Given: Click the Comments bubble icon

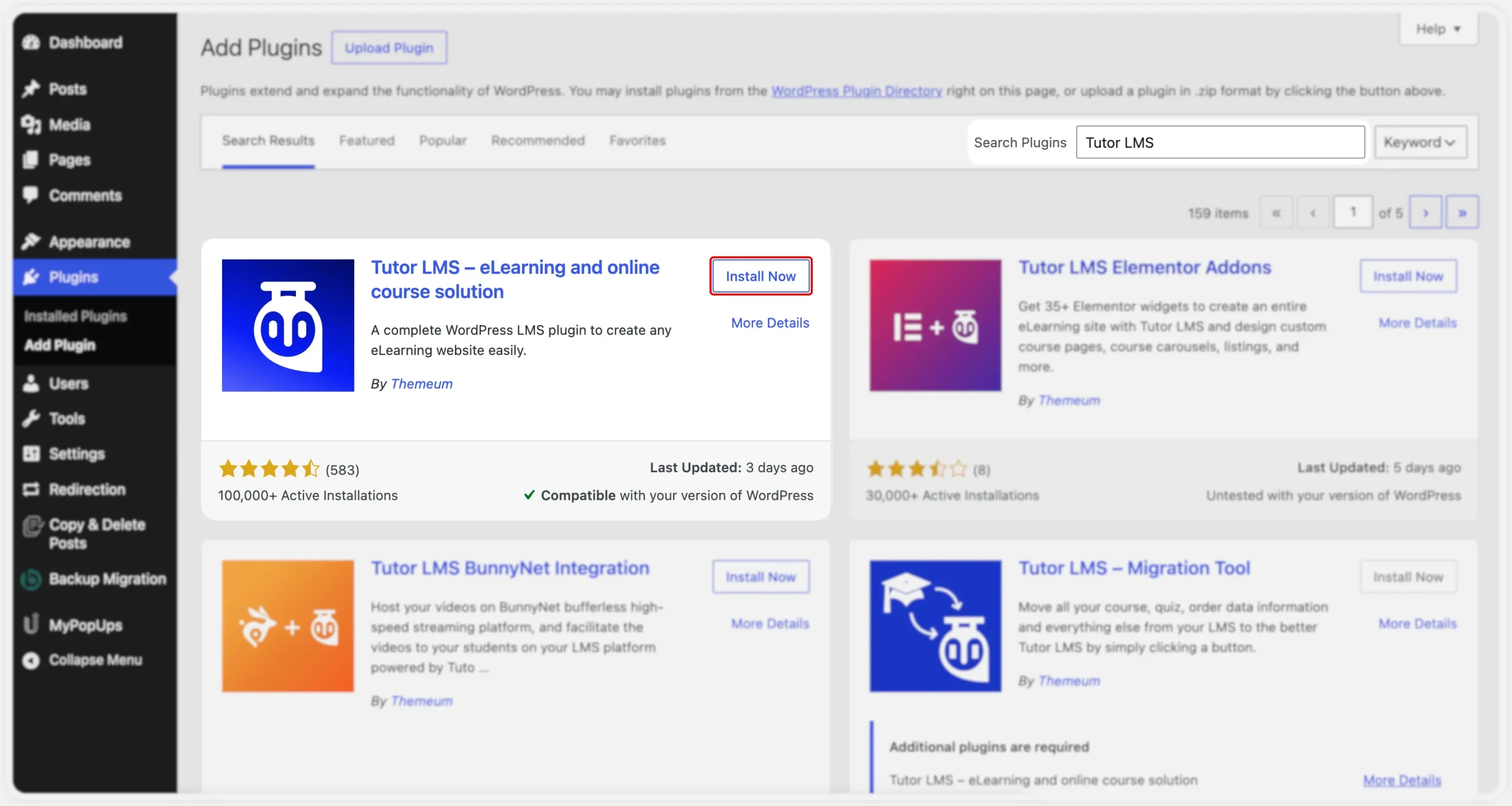Looking at the screenshot, I should tap(31, 195).
